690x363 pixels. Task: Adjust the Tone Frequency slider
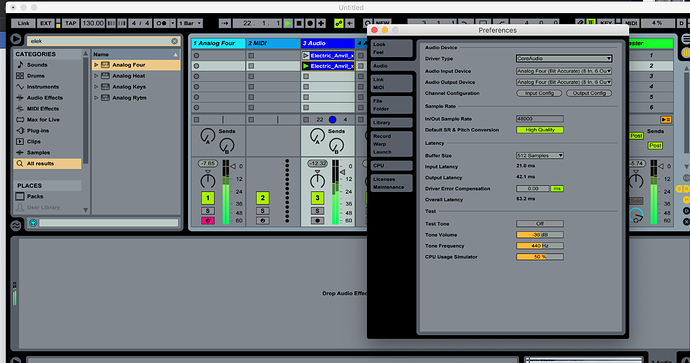tap(540, 246)
